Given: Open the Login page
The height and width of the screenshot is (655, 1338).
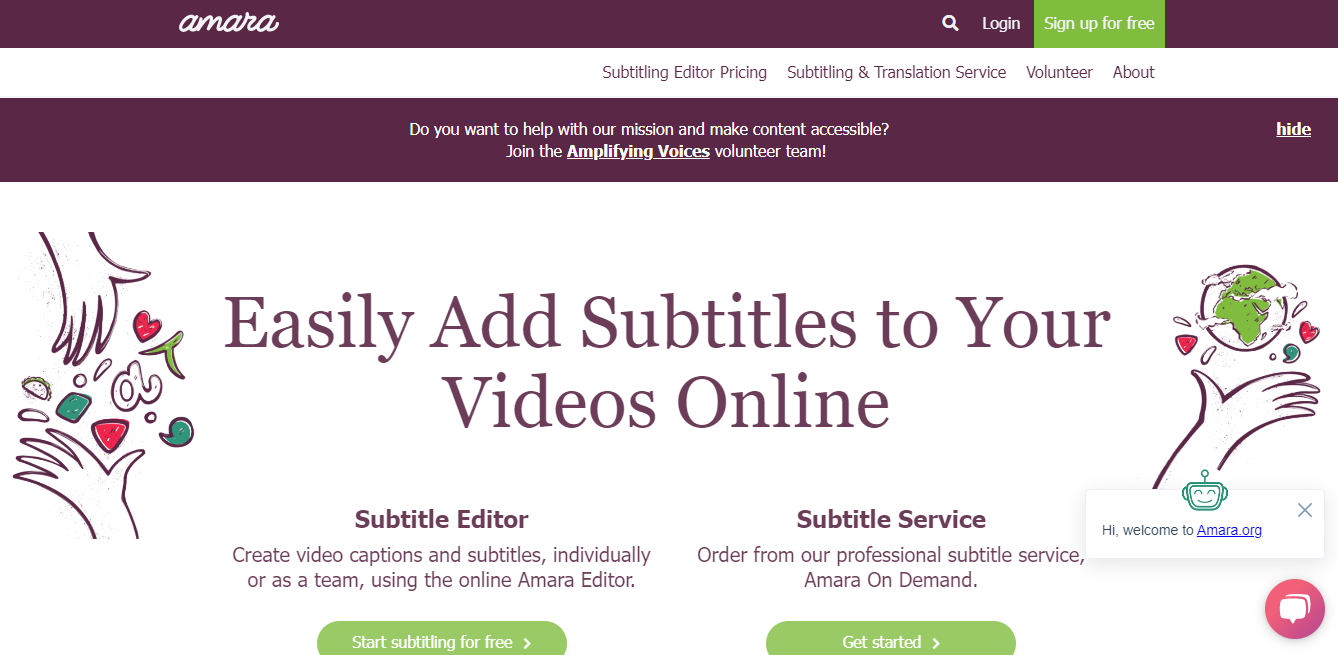Looking at the screenshot, I should [x=1001, y=23].
